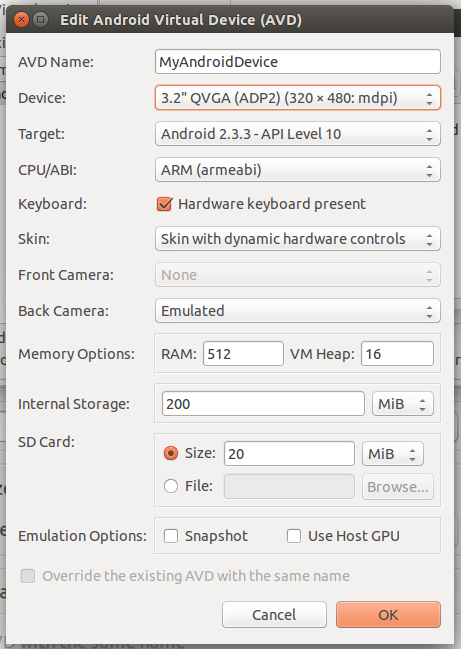Click the 'Internal Storage:' label
Screen dimensions: 461x649
coord(74,404)
